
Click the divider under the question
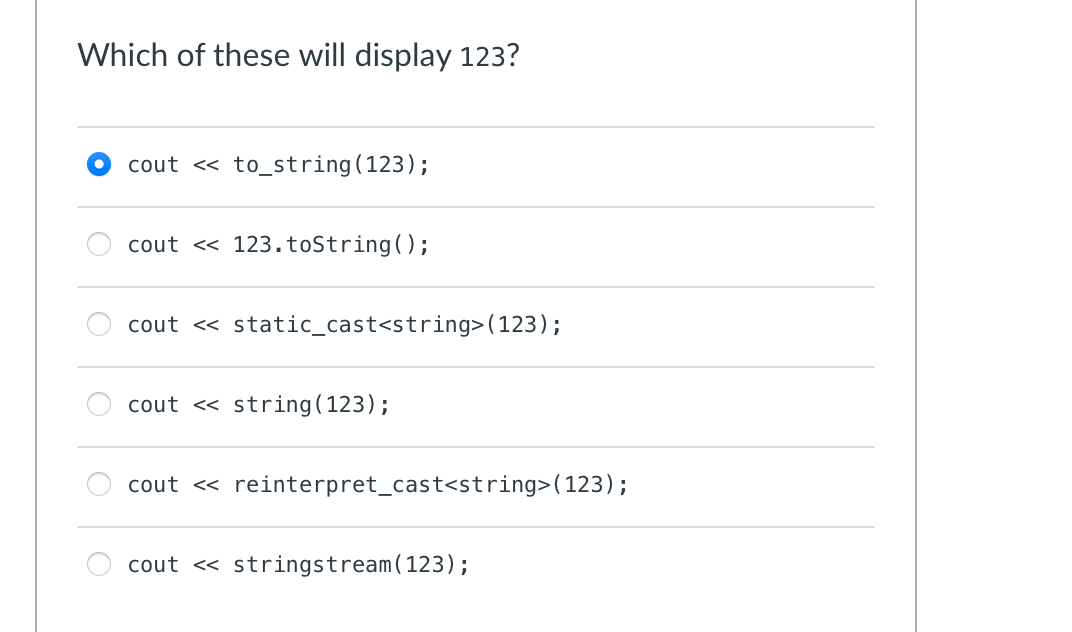476,126
